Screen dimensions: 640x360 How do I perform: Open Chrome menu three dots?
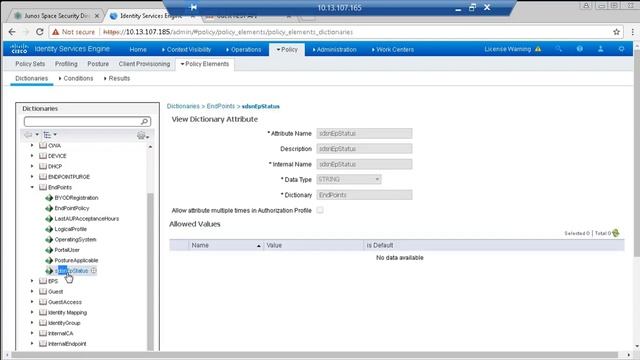633,32
